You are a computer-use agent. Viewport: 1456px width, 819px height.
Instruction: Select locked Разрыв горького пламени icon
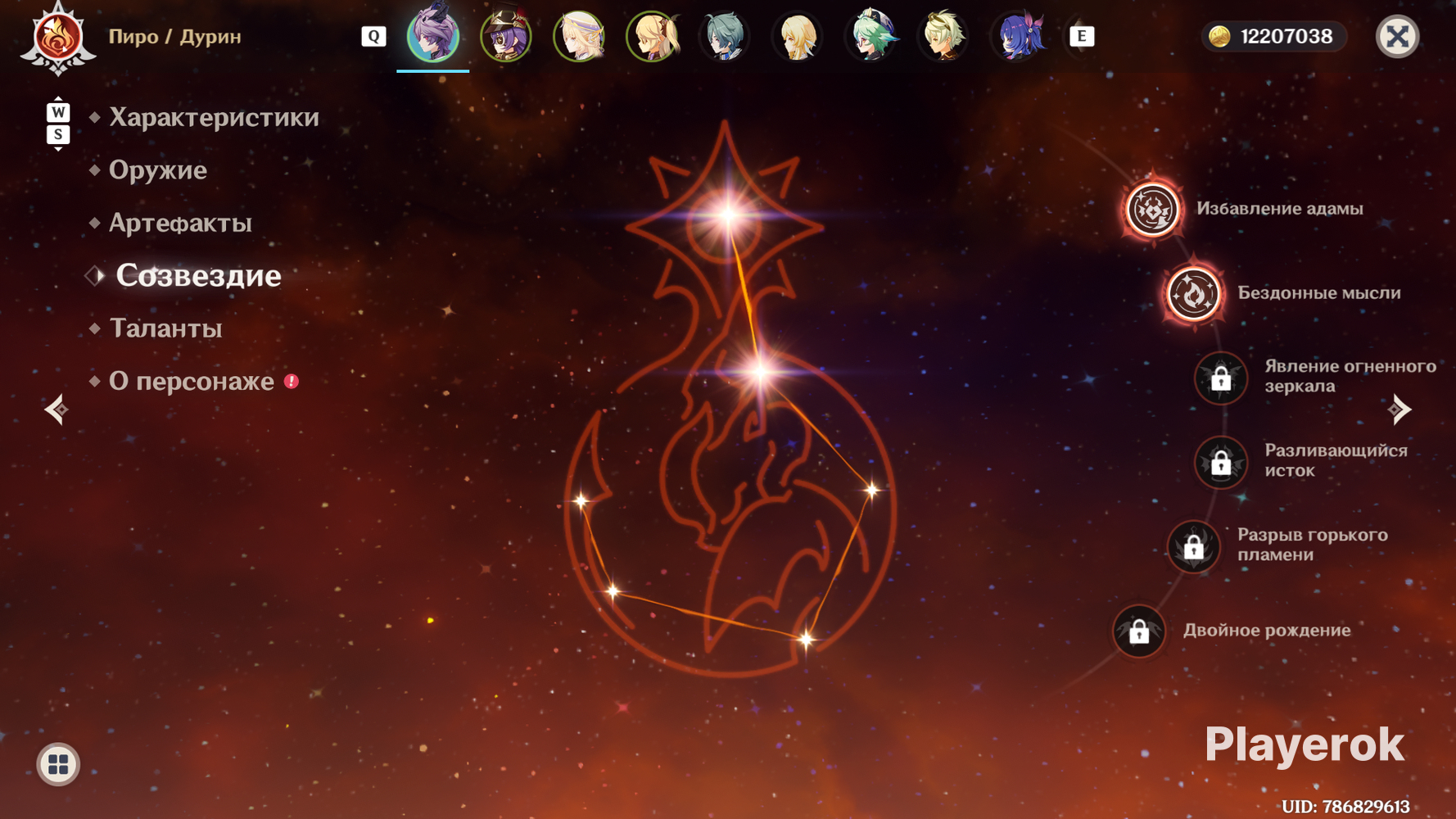point(1193,546)
